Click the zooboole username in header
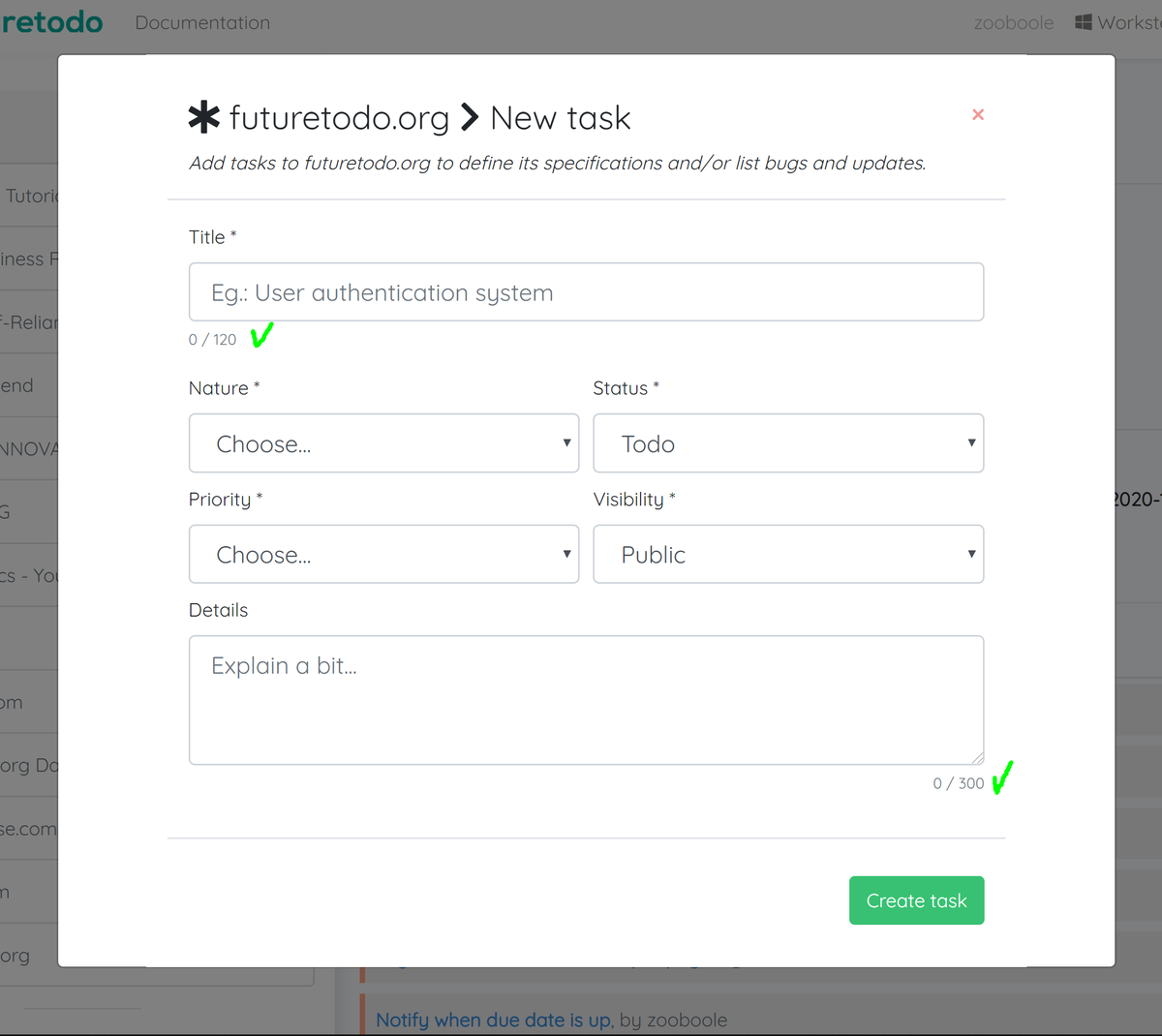This screenshot has width=1162, height=1036. (1013, 22)
